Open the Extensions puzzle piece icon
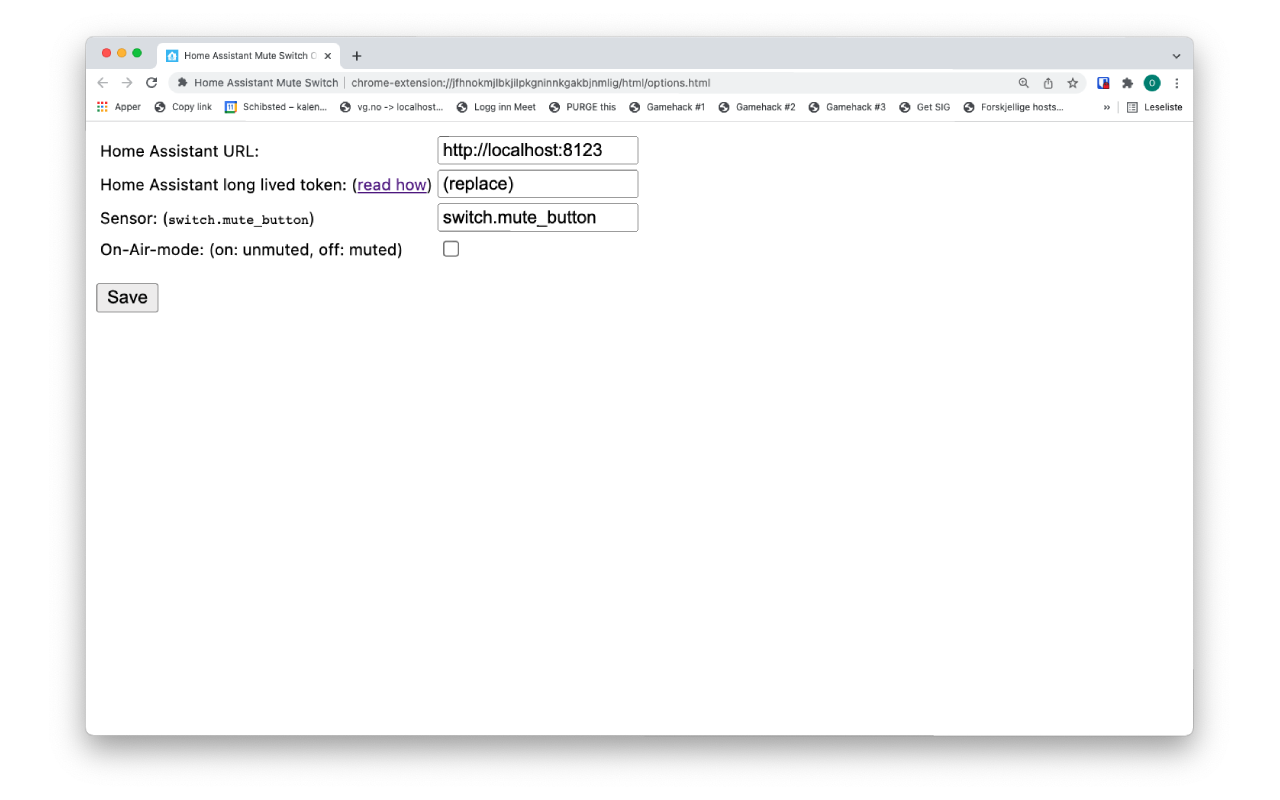Viewport: 1280px width, 800px height. (1127, 83)
